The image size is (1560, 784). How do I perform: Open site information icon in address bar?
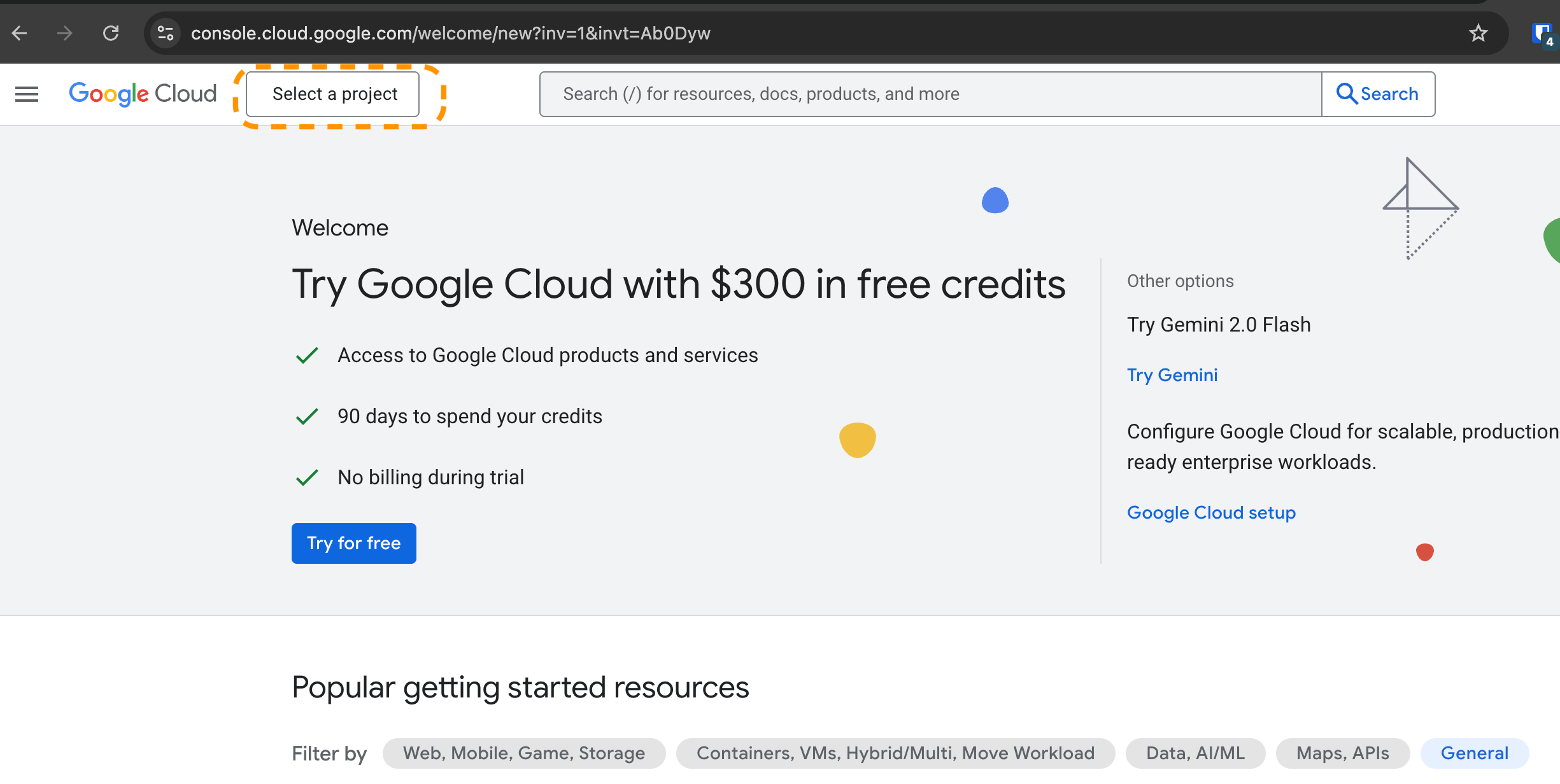point(166,33)
